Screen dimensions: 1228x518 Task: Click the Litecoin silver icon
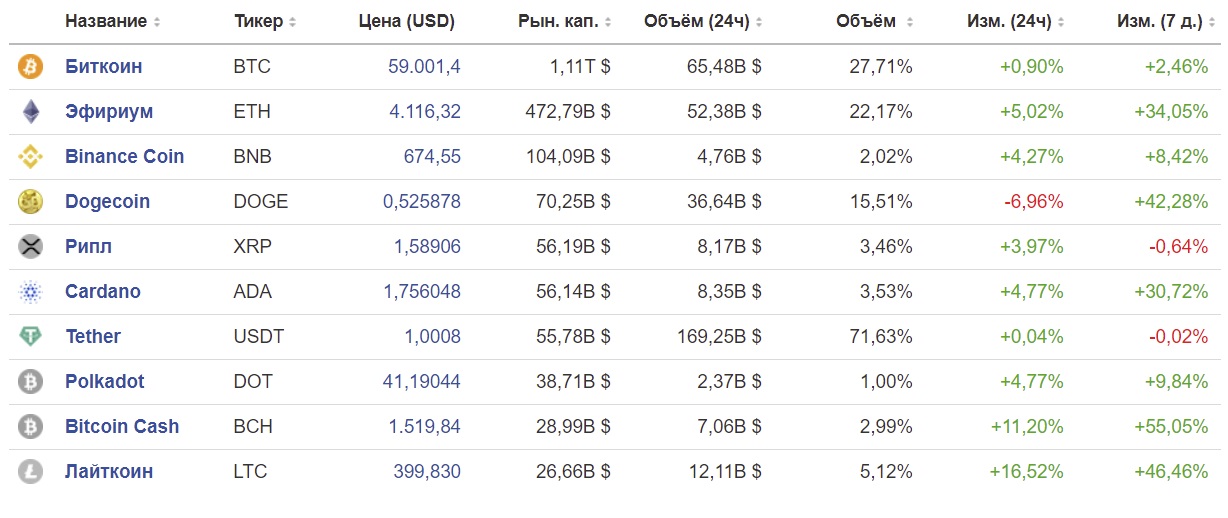coord(31,472)
